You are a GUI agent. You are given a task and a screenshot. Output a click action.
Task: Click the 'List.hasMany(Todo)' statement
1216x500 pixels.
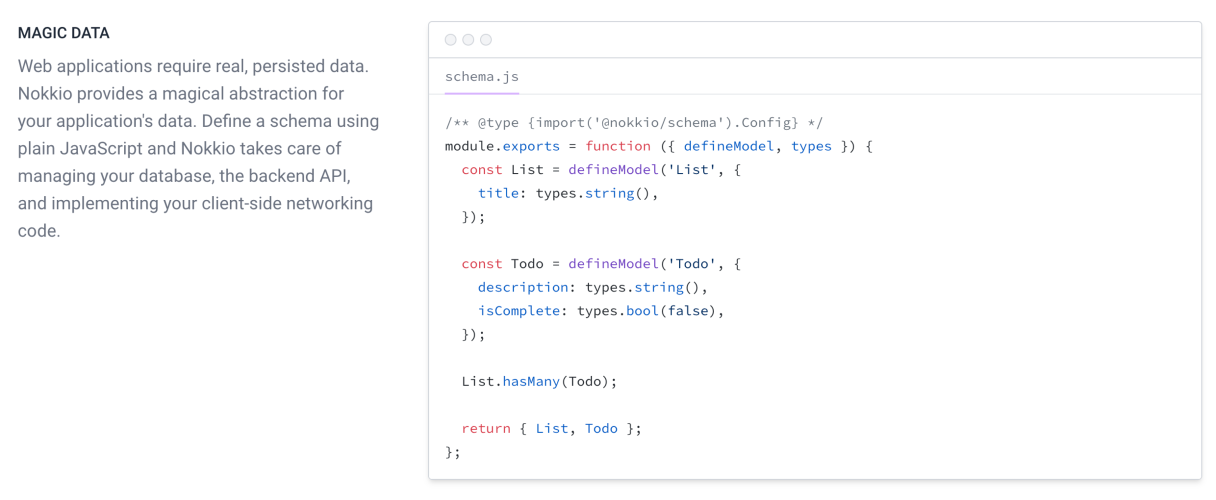tap(540, 381)
